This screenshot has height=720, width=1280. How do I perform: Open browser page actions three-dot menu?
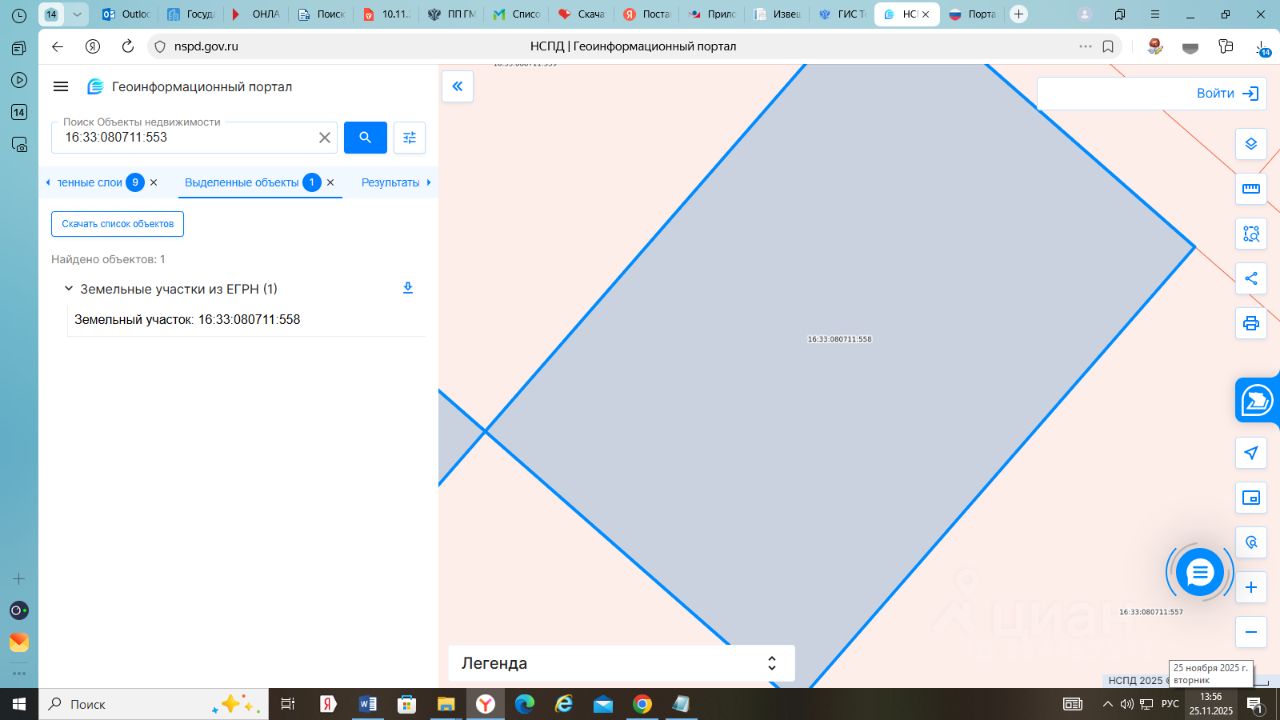pos(1086,47)
